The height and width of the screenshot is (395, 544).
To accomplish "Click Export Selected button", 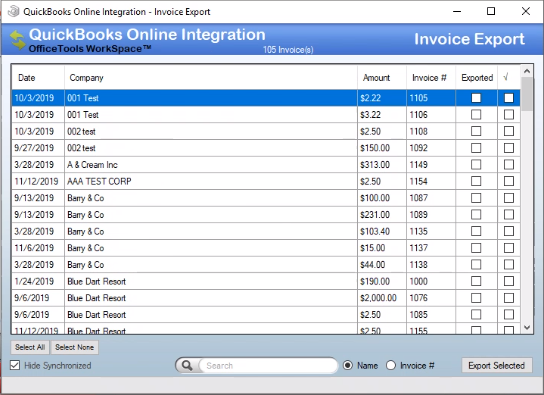I will pyautogui.click(x=496, y=366).
